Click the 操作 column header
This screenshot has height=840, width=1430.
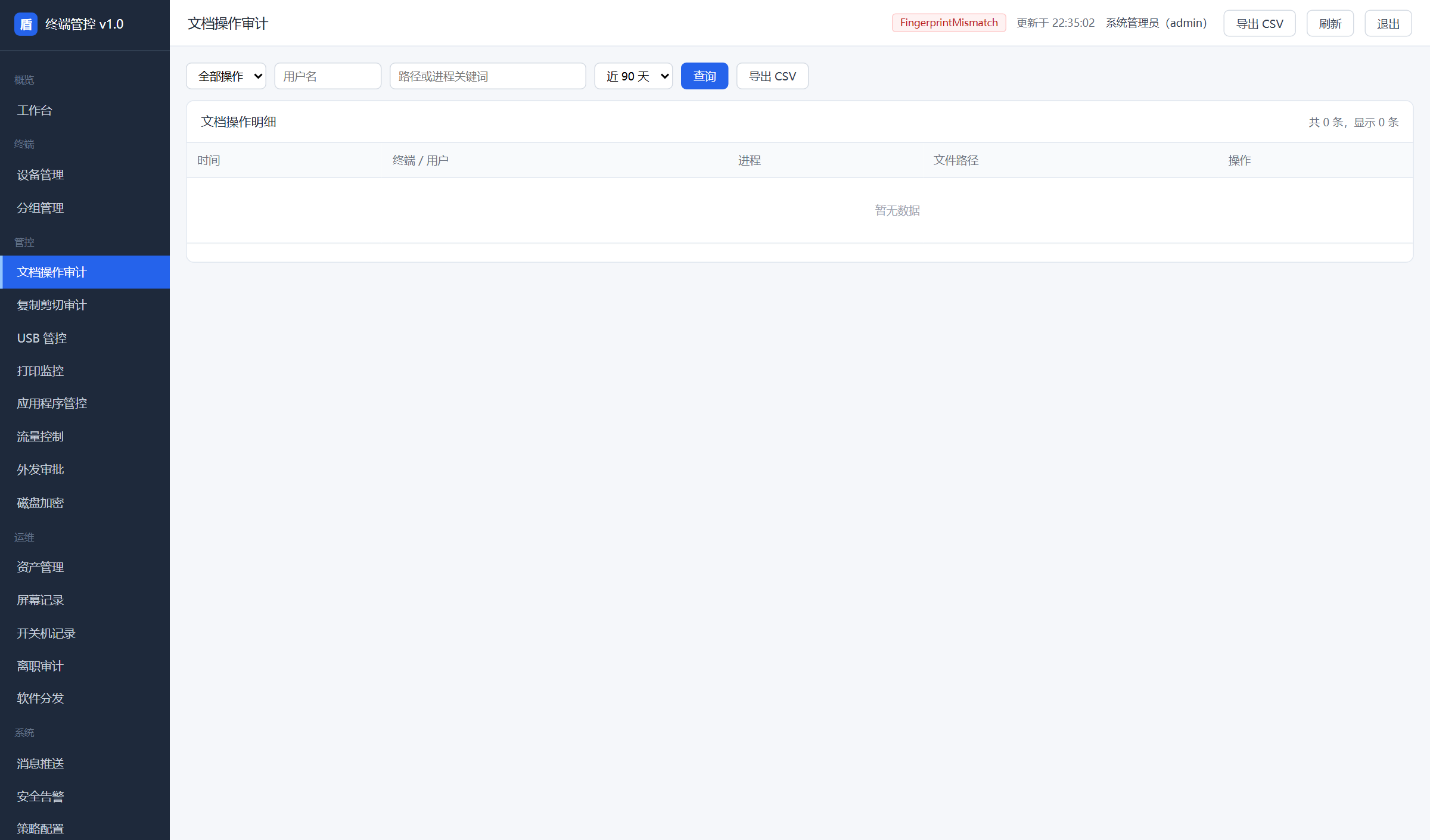(1239, 160)
